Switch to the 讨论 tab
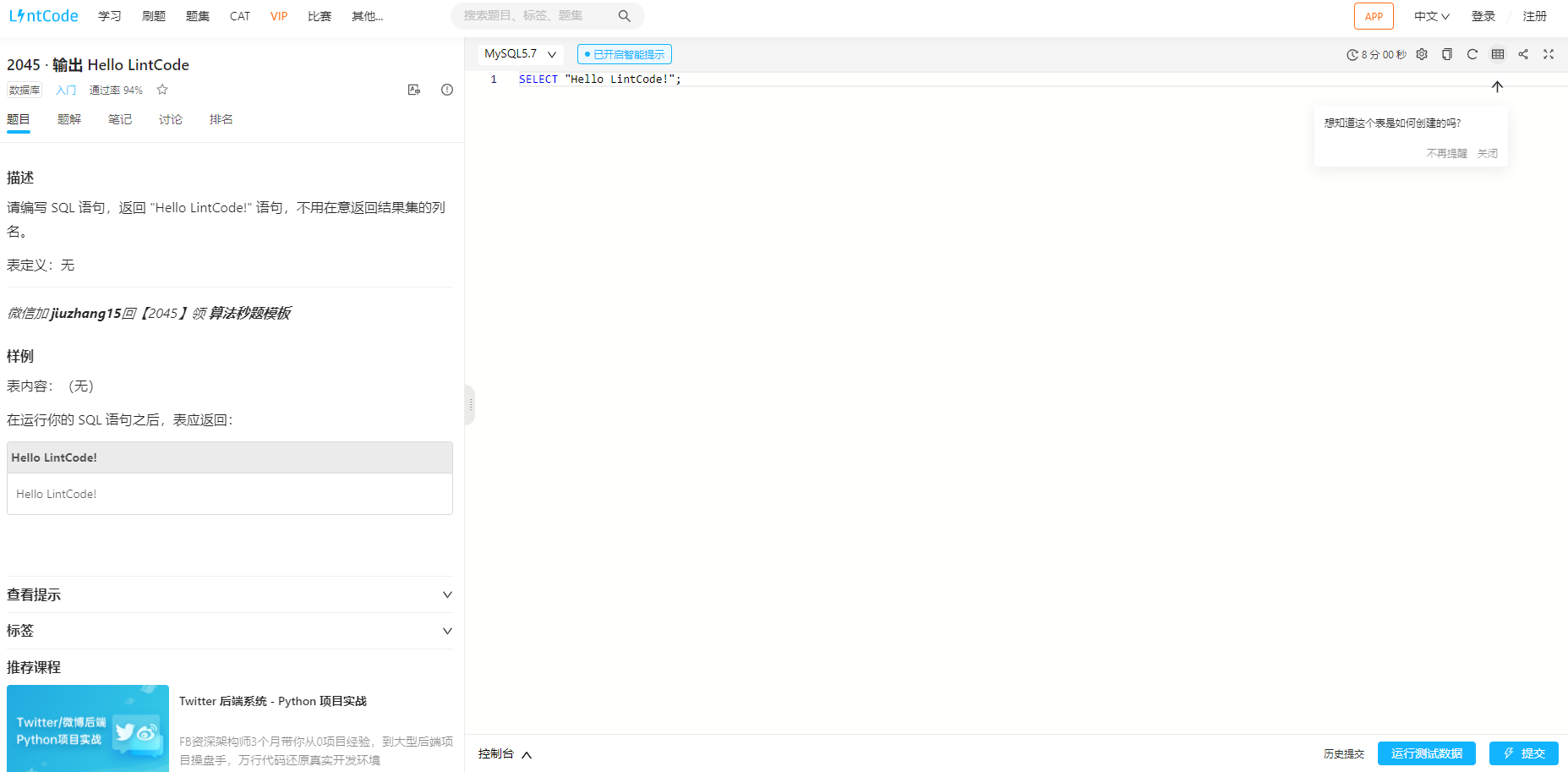This screenshot has height=772, width=1568. coord(171,119)
